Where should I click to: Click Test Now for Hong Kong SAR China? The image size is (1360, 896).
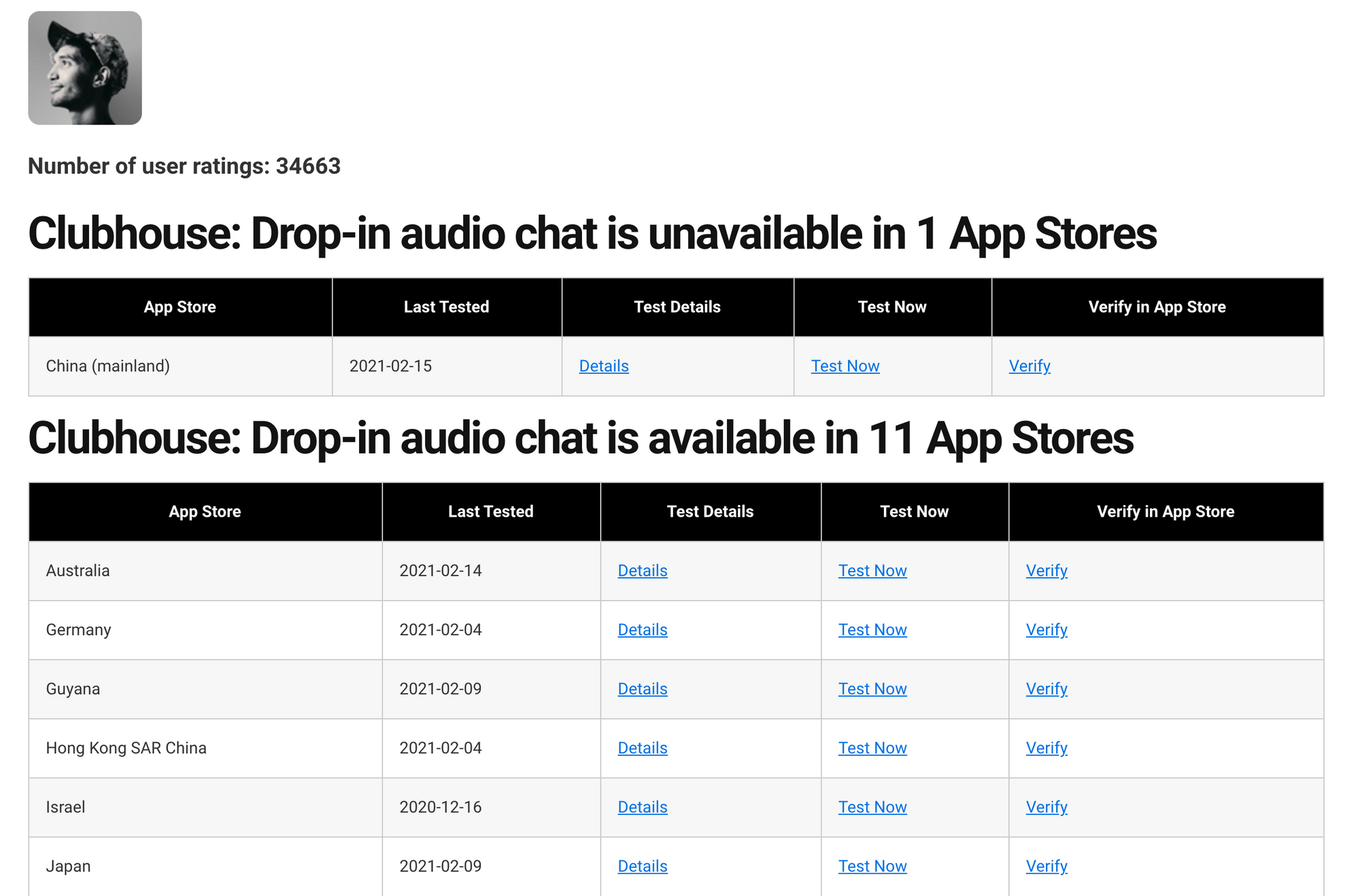pos(872,748)
